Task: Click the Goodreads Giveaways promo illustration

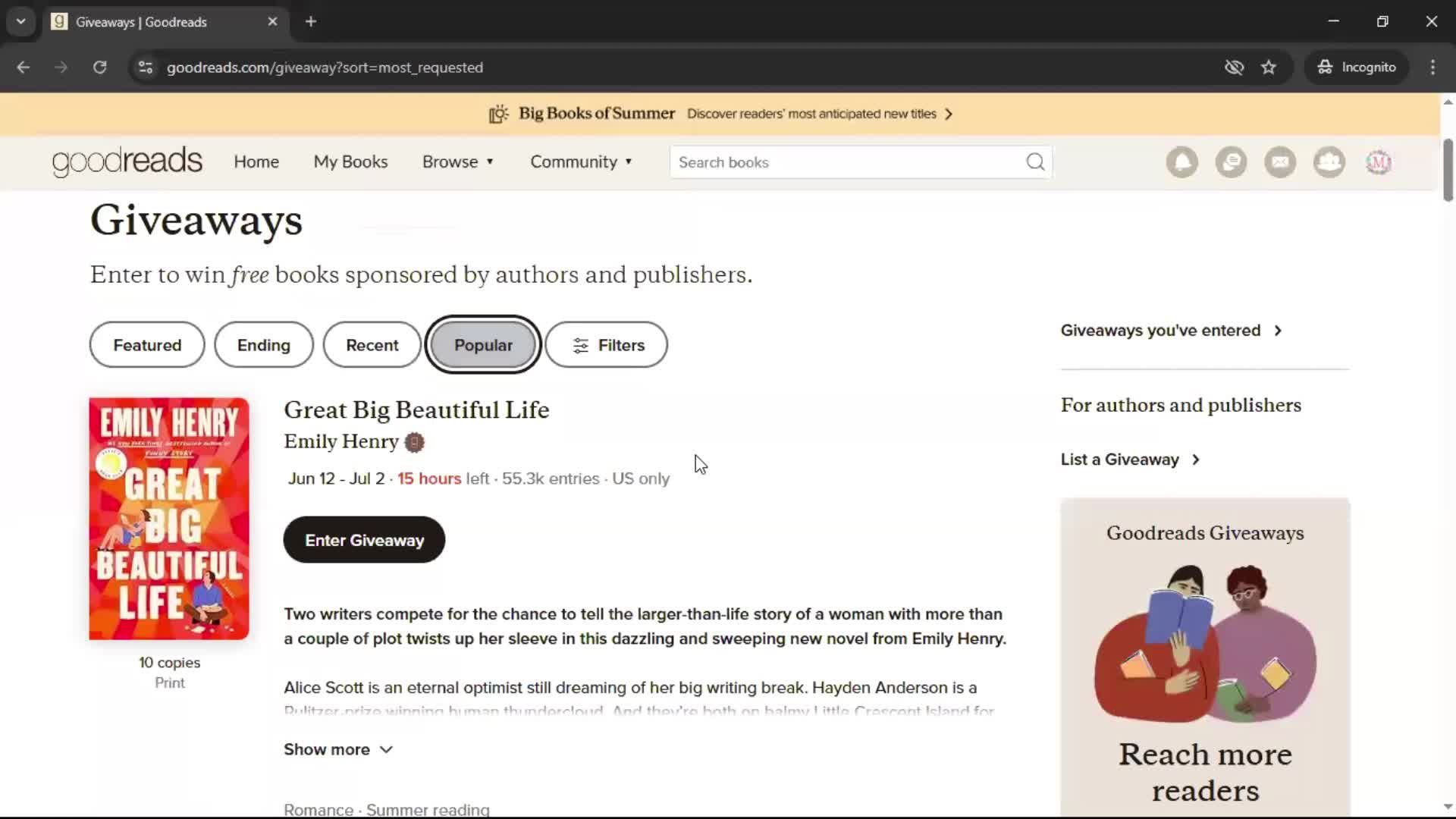Action: pyautogui.click(x=1205, y=643)
